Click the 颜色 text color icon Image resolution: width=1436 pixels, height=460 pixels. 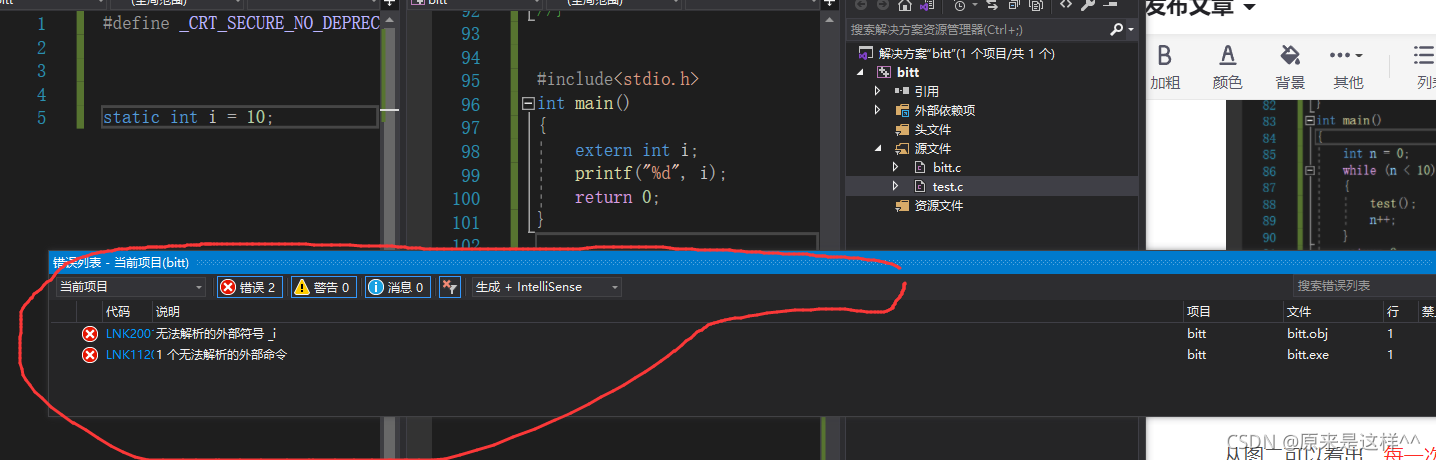click(x=1228, y=56)
